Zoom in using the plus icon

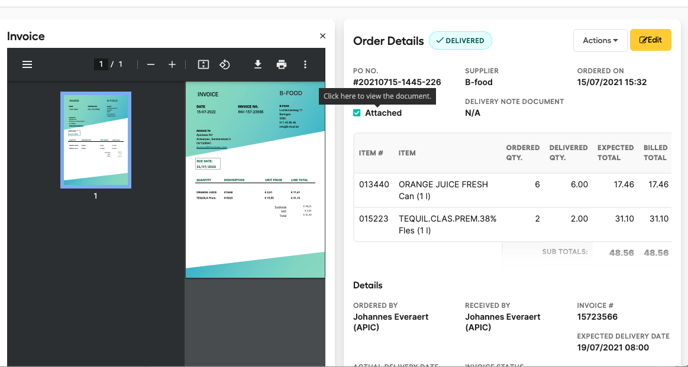point(172,65)
